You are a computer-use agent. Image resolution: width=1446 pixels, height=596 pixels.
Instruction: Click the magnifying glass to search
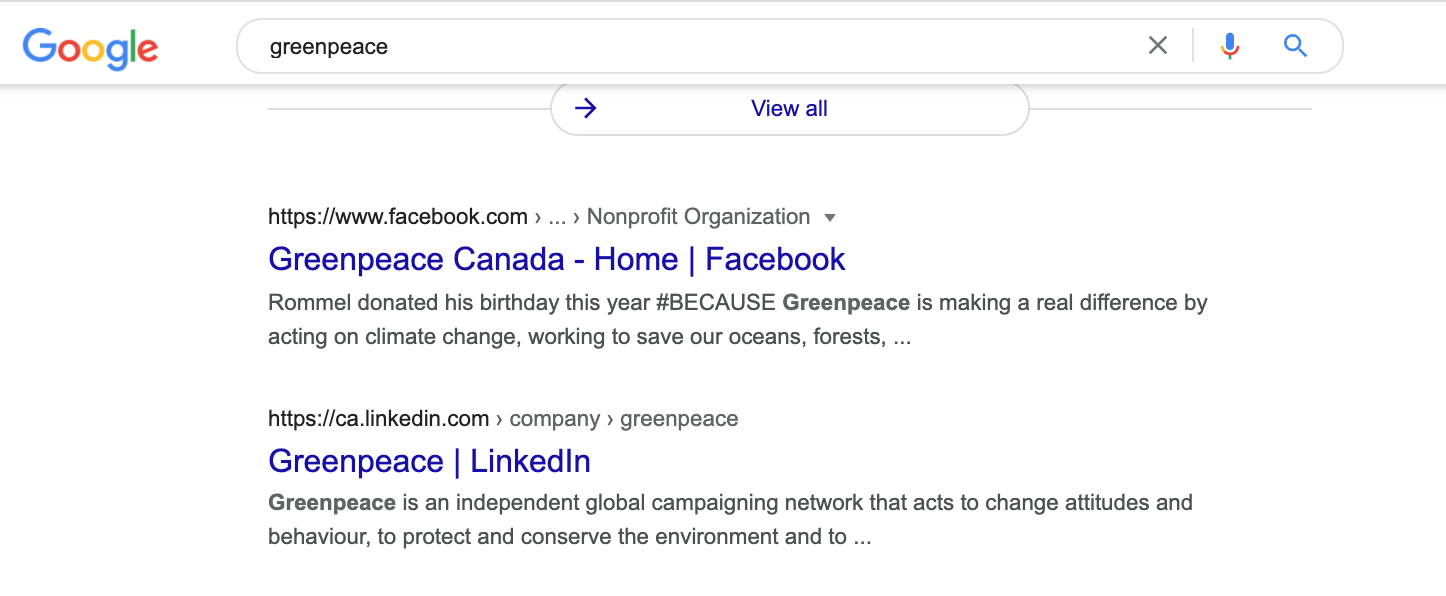[1295, 45]
